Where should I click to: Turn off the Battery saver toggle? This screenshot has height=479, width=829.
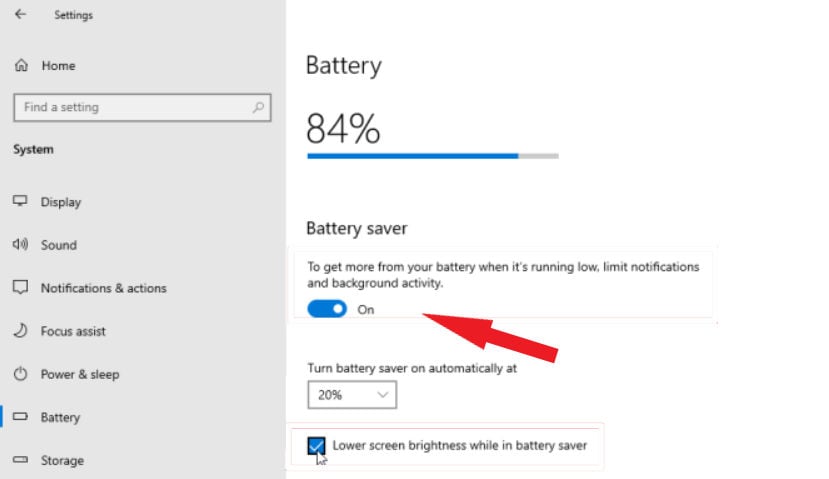coord(327,309)
